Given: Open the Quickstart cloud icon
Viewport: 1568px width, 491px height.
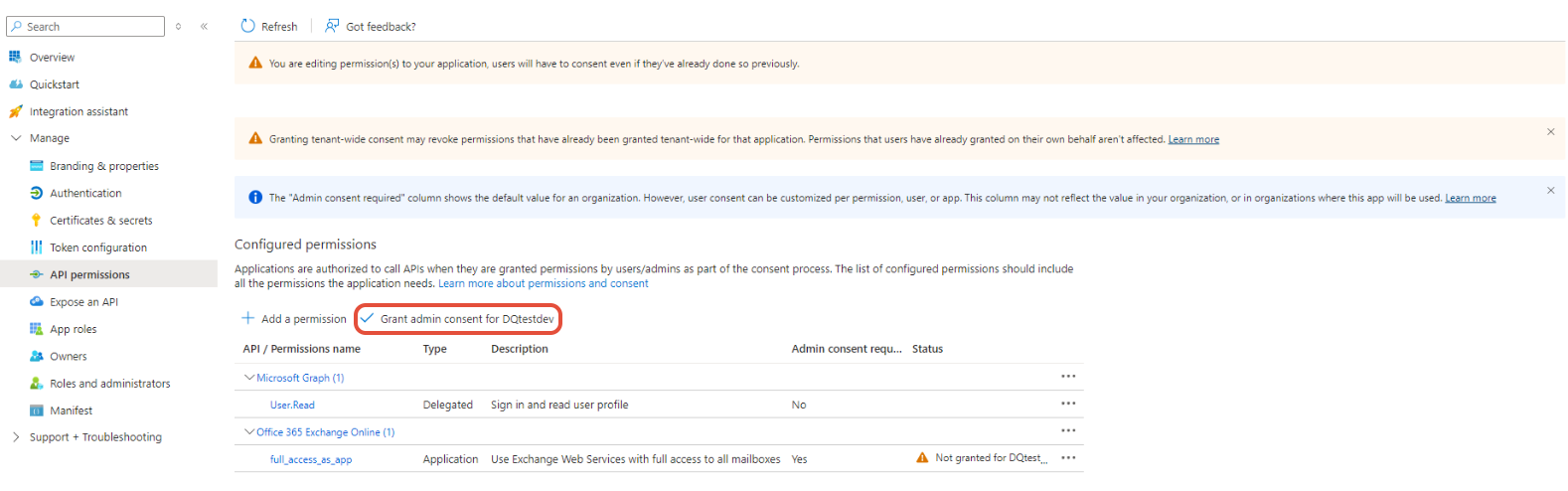Looking at the screenshot, I should (x=16, y=84).
